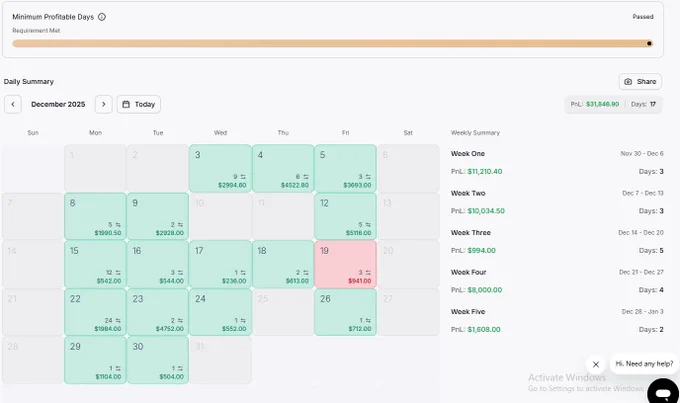Select the December 18 day cell
The image size is (680, 403).
point(283,264)
